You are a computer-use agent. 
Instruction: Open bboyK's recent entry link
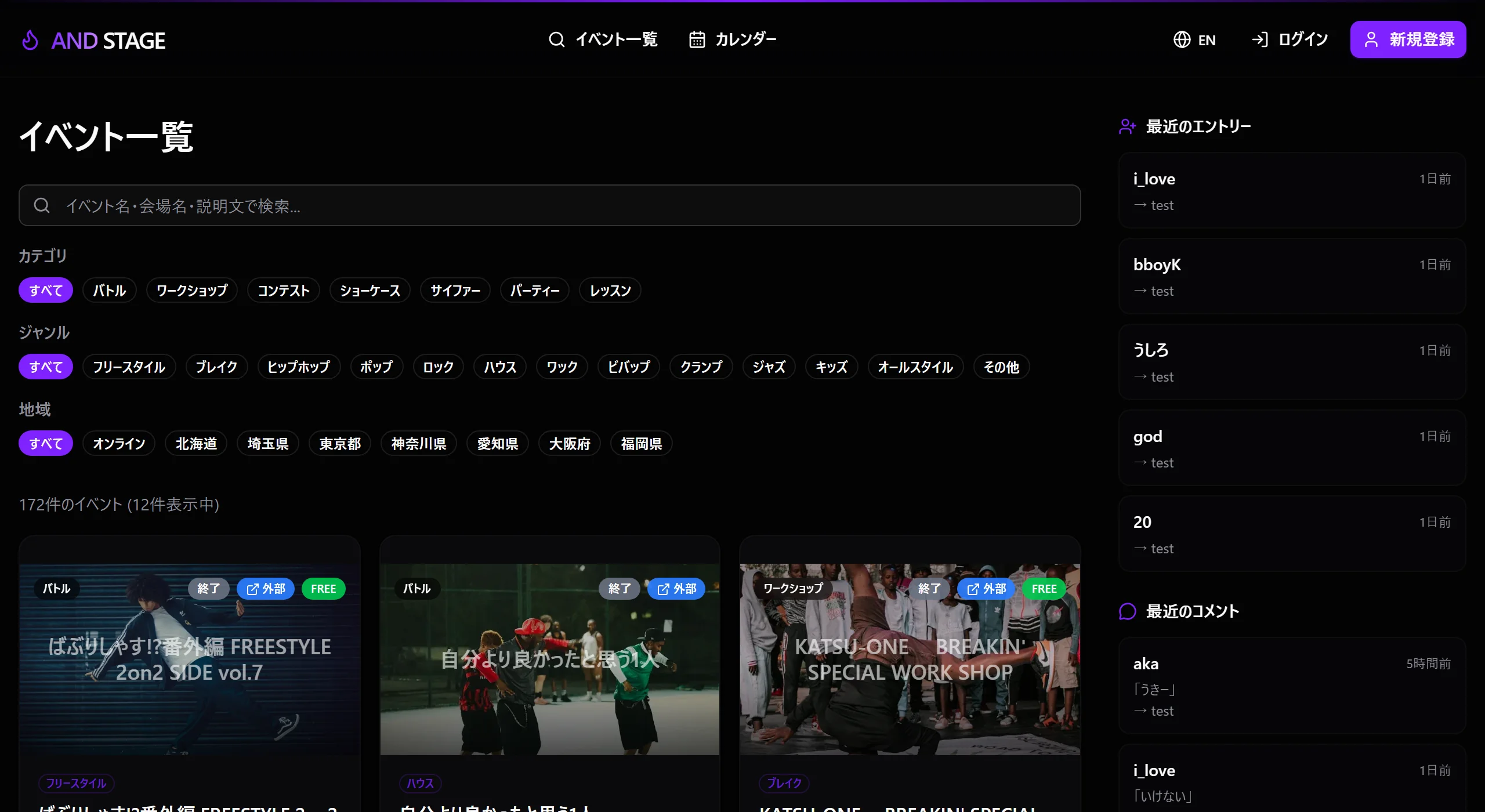[x=1291, y=276]
